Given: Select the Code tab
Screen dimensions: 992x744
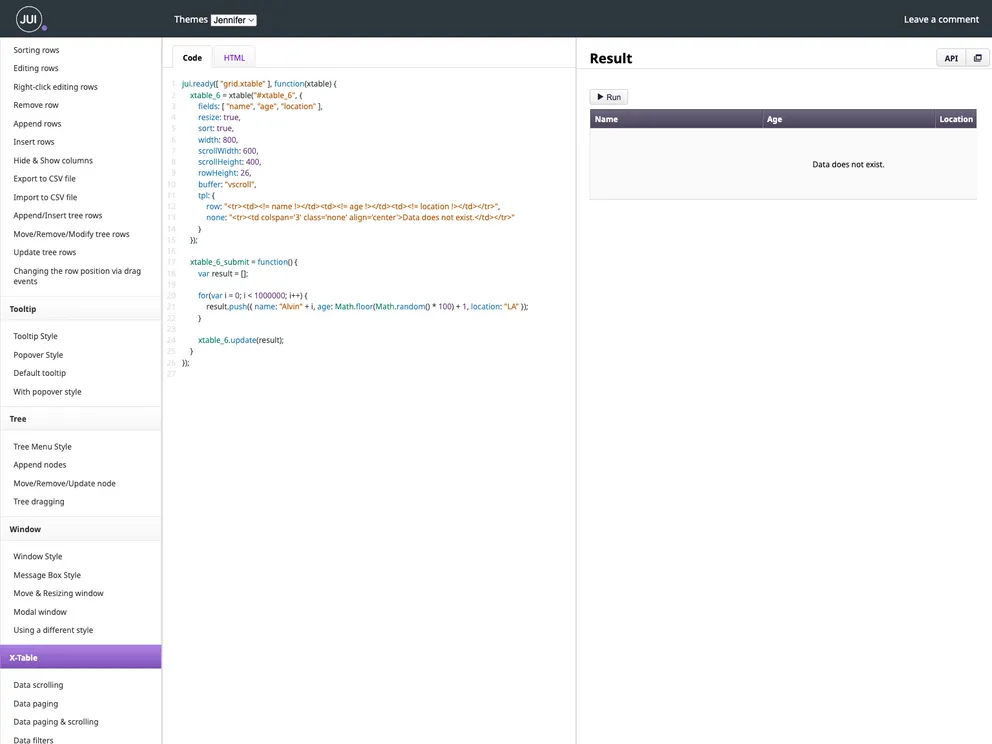Looking at the screenshot, I should [192, 57].
